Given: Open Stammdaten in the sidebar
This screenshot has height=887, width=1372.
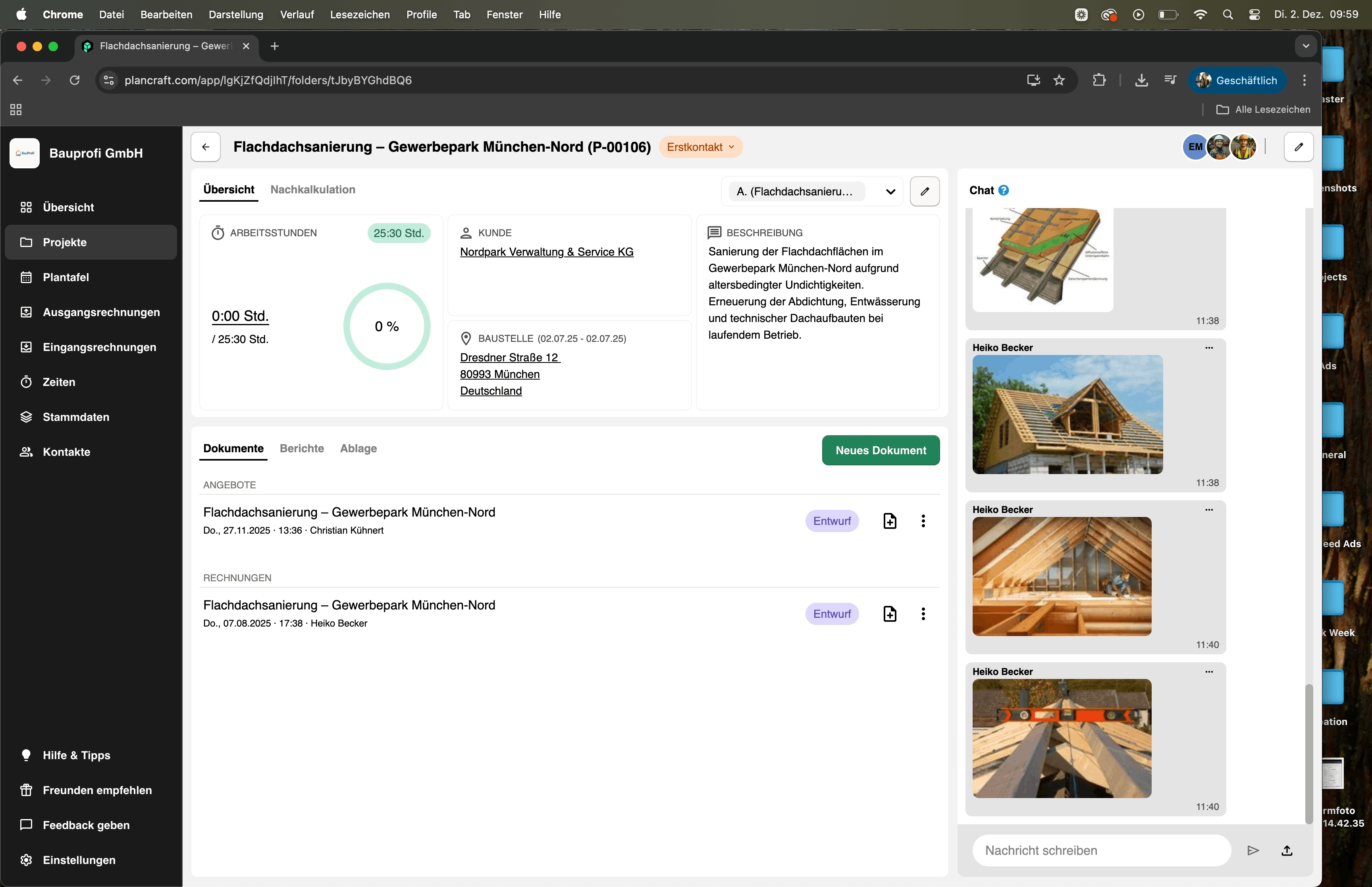Looking at the screenshot, I should [91, 417].
